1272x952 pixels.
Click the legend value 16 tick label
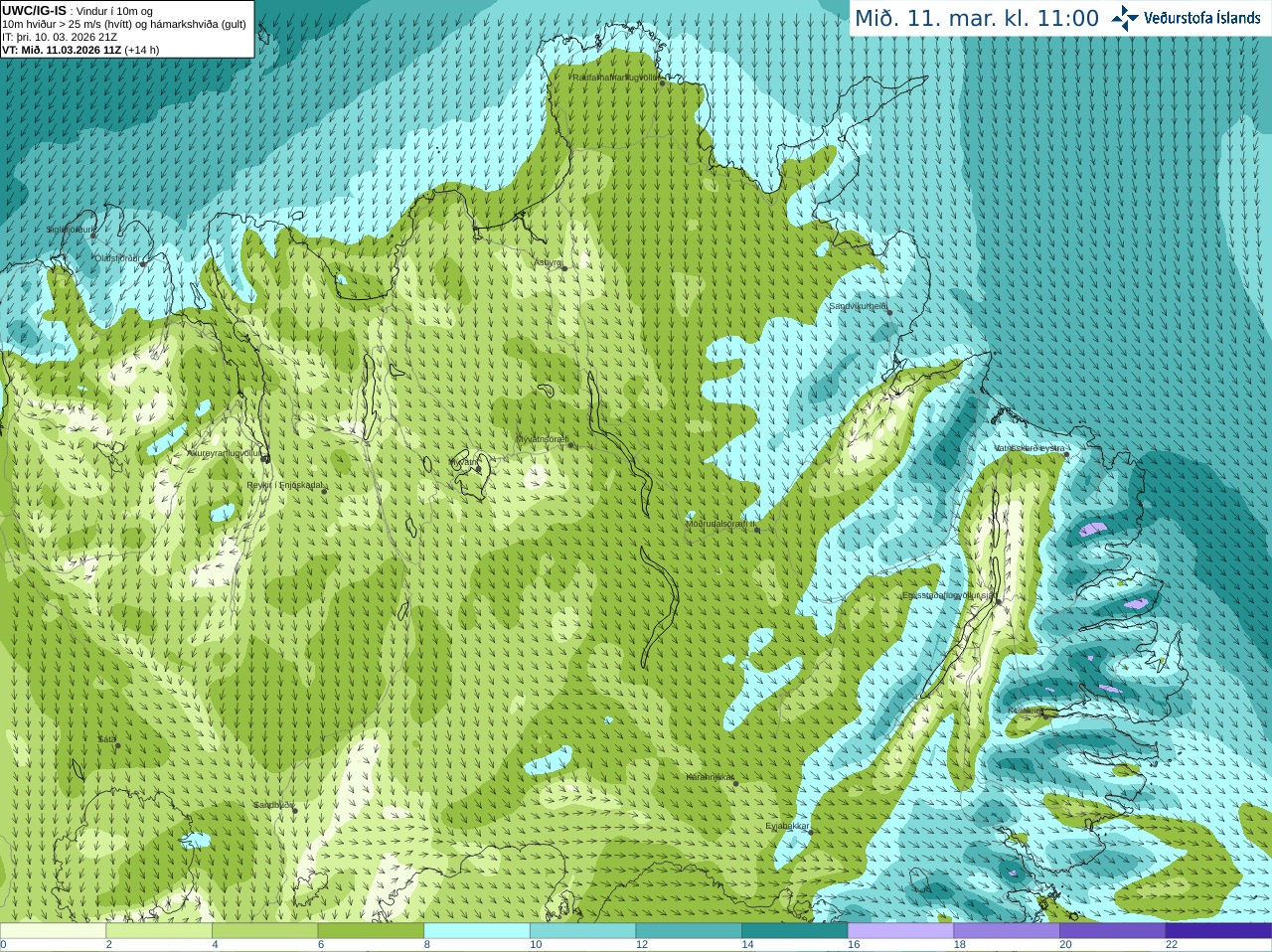tap(854, 945)
